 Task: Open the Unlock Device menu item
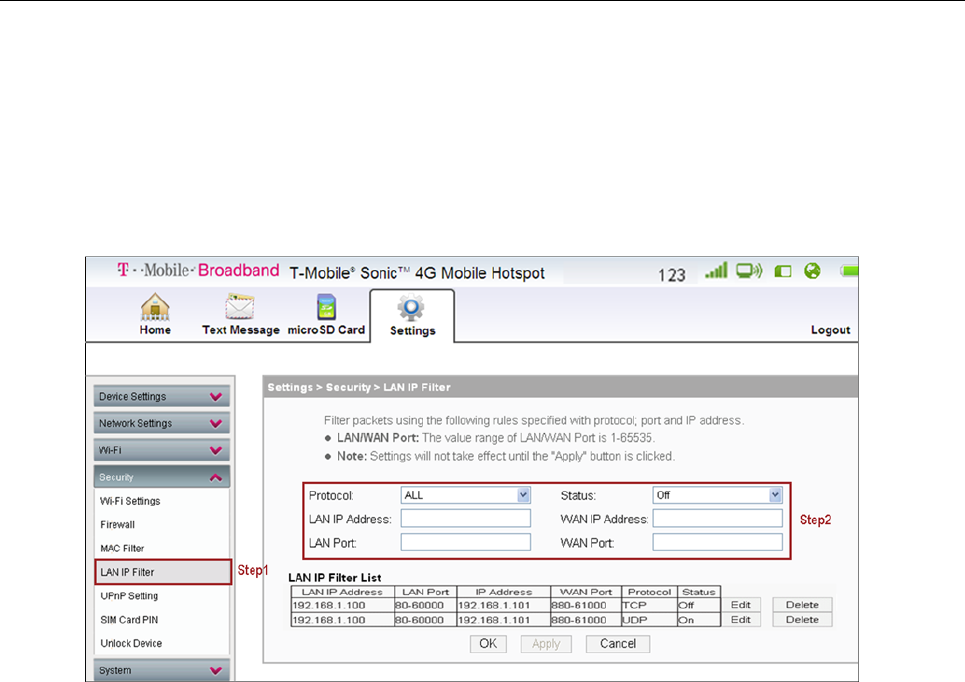131,643
